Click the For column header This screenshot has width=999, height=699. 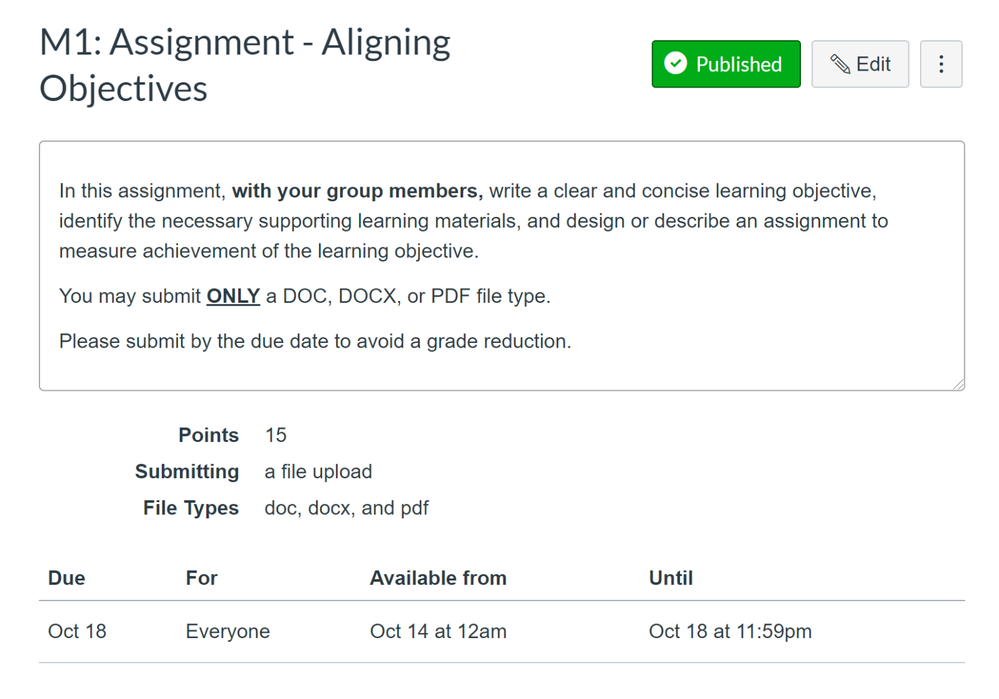pos(202,578)
